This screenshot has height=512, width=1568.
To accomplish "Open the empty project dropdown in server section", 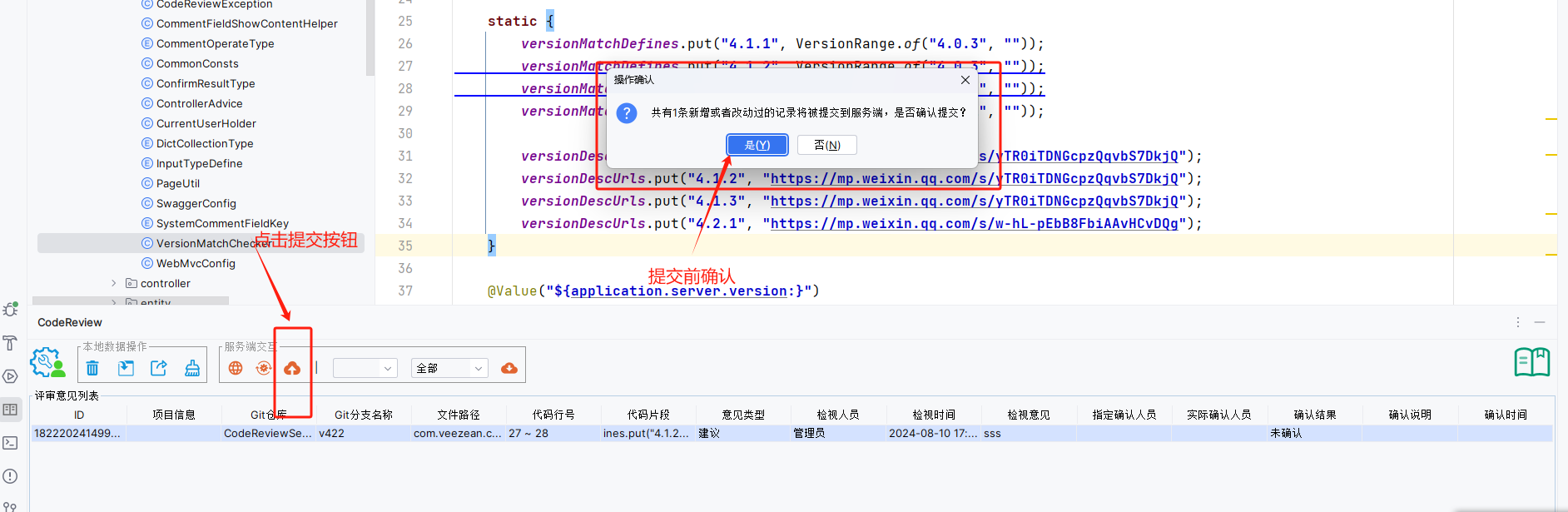I will [365, 368].
